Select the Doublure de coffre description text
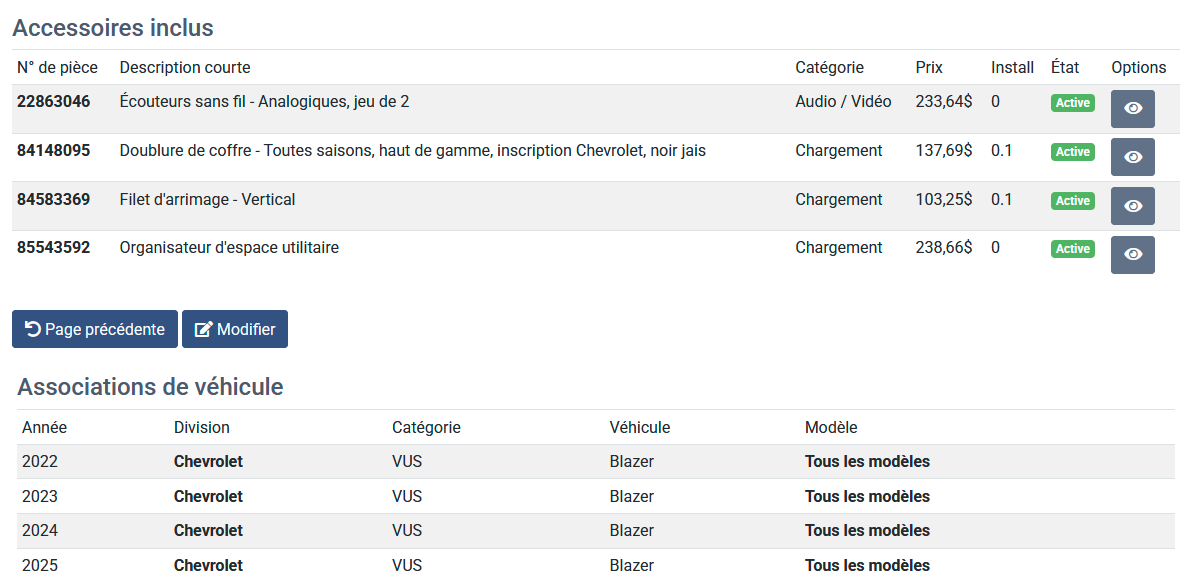 [x=412, y=151]
